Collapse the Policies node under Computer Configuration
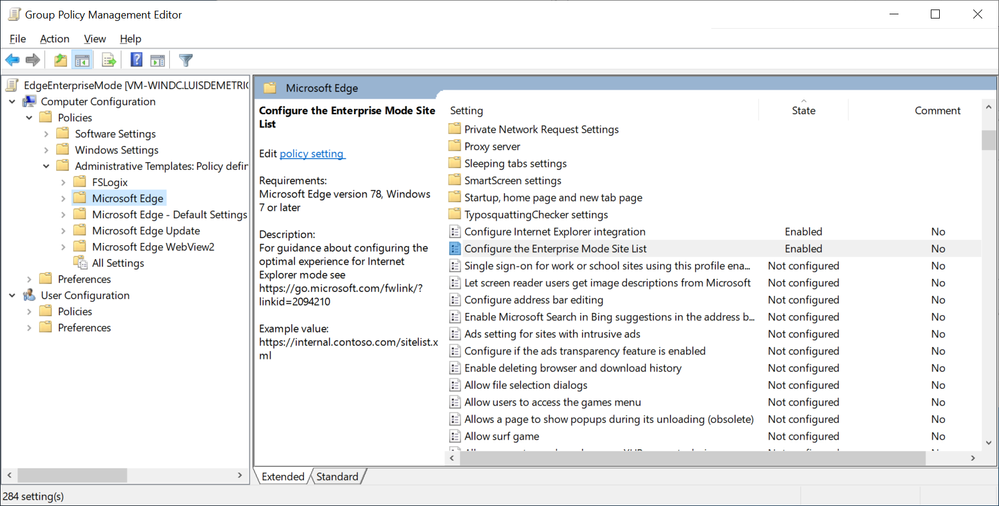The height and width of the screenshot is (506, 999). pyautogui.click(x=29, y=117)
